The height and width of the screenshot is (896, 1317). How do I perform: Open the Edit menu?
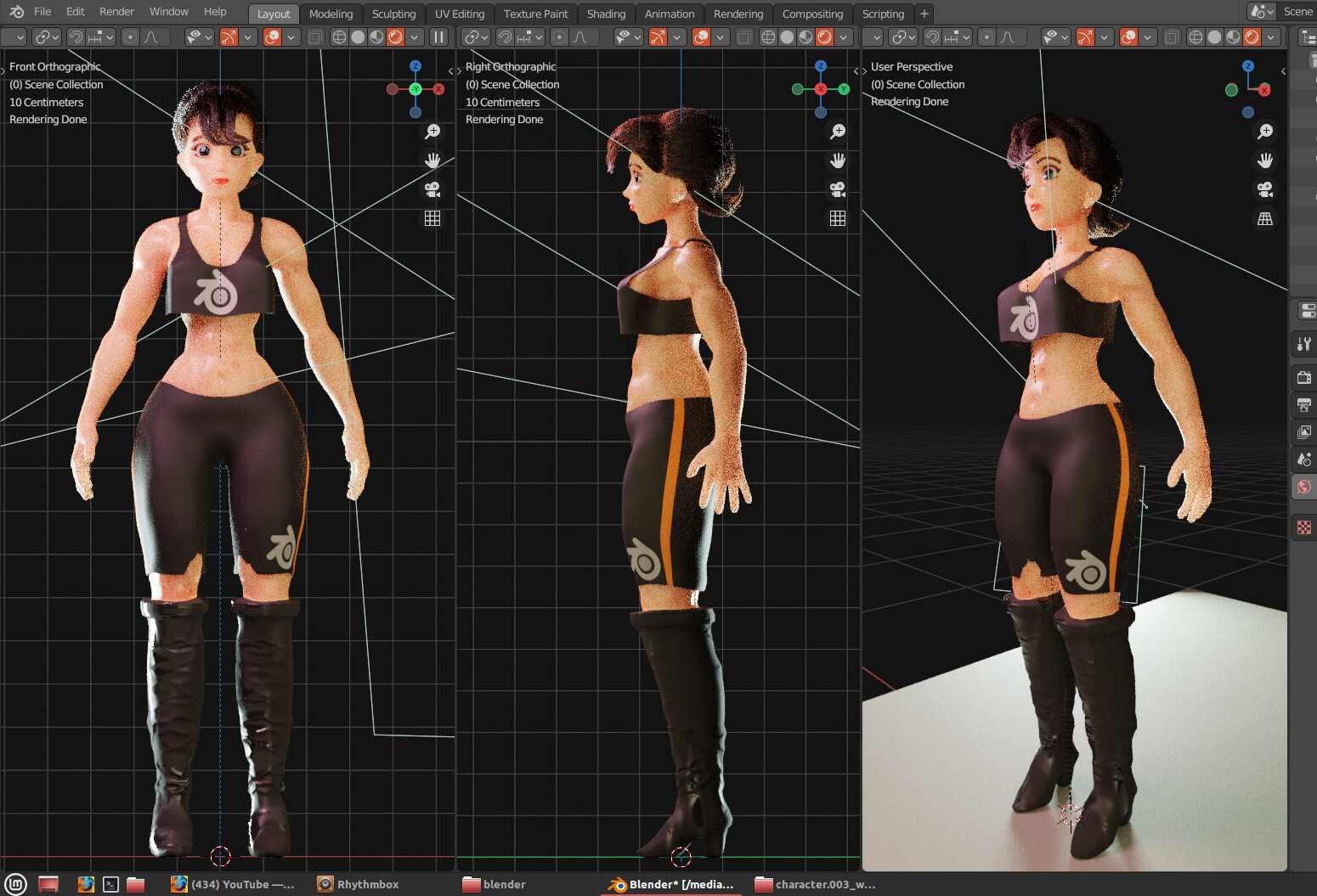[76, 12]
